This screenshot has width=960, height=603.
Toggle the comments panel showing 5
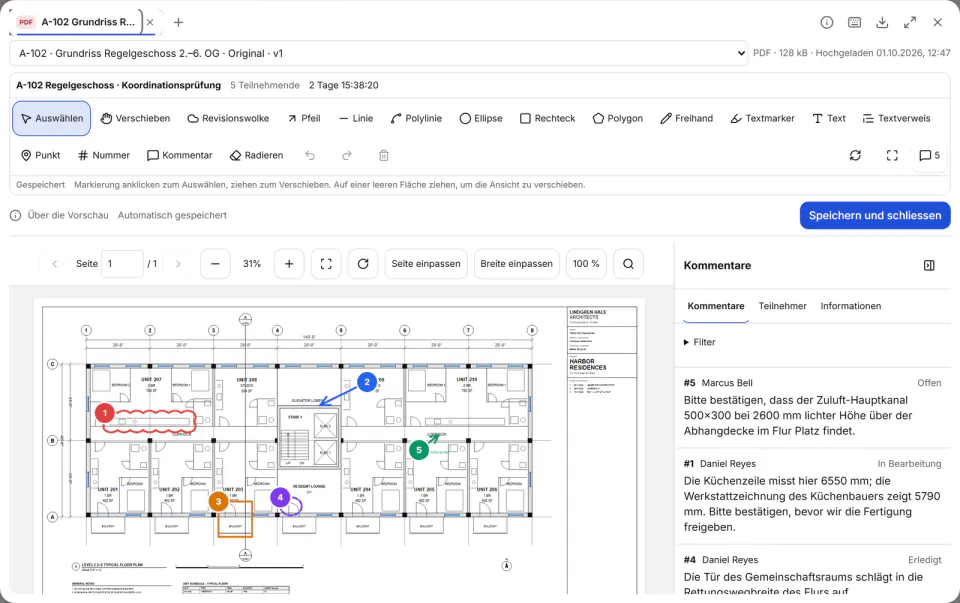coord(929,155)
